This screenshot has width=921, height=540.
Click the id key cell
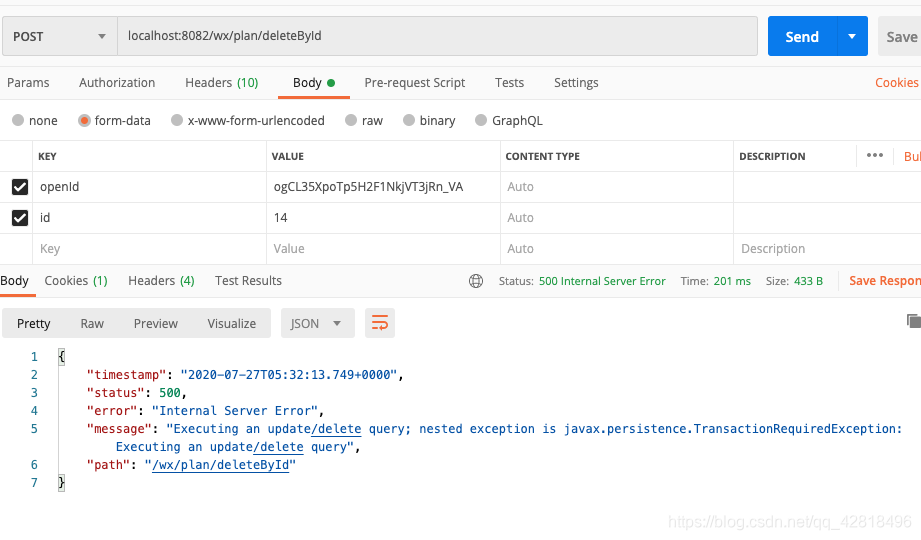(149, 218)
